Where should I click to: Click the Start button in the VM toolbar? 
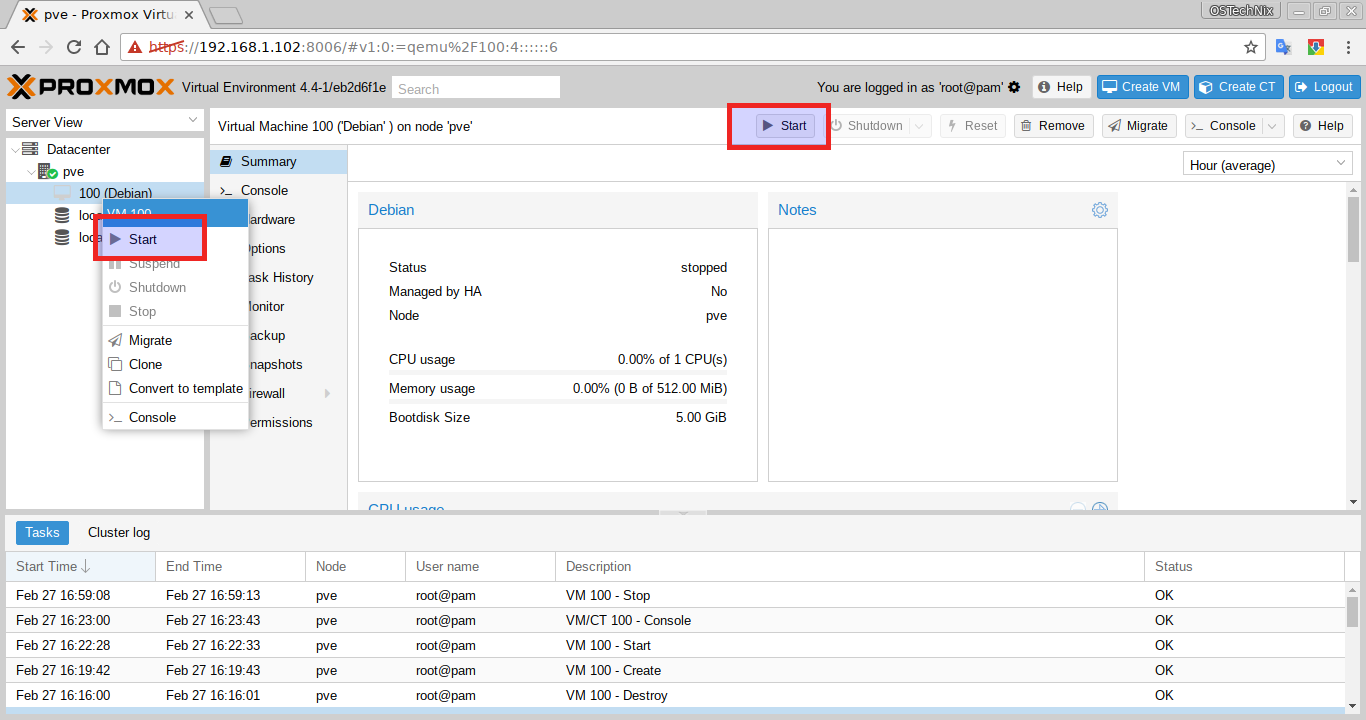point(784,126)
